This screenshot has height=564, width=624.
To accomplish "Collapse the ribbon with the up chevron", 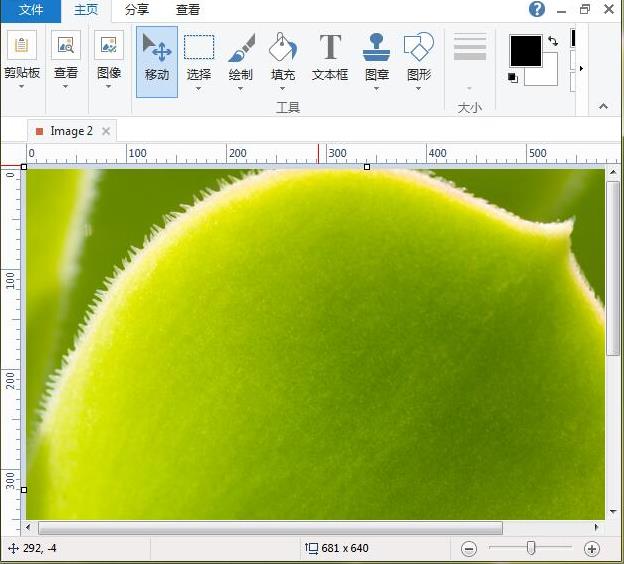I will [603, 106].
